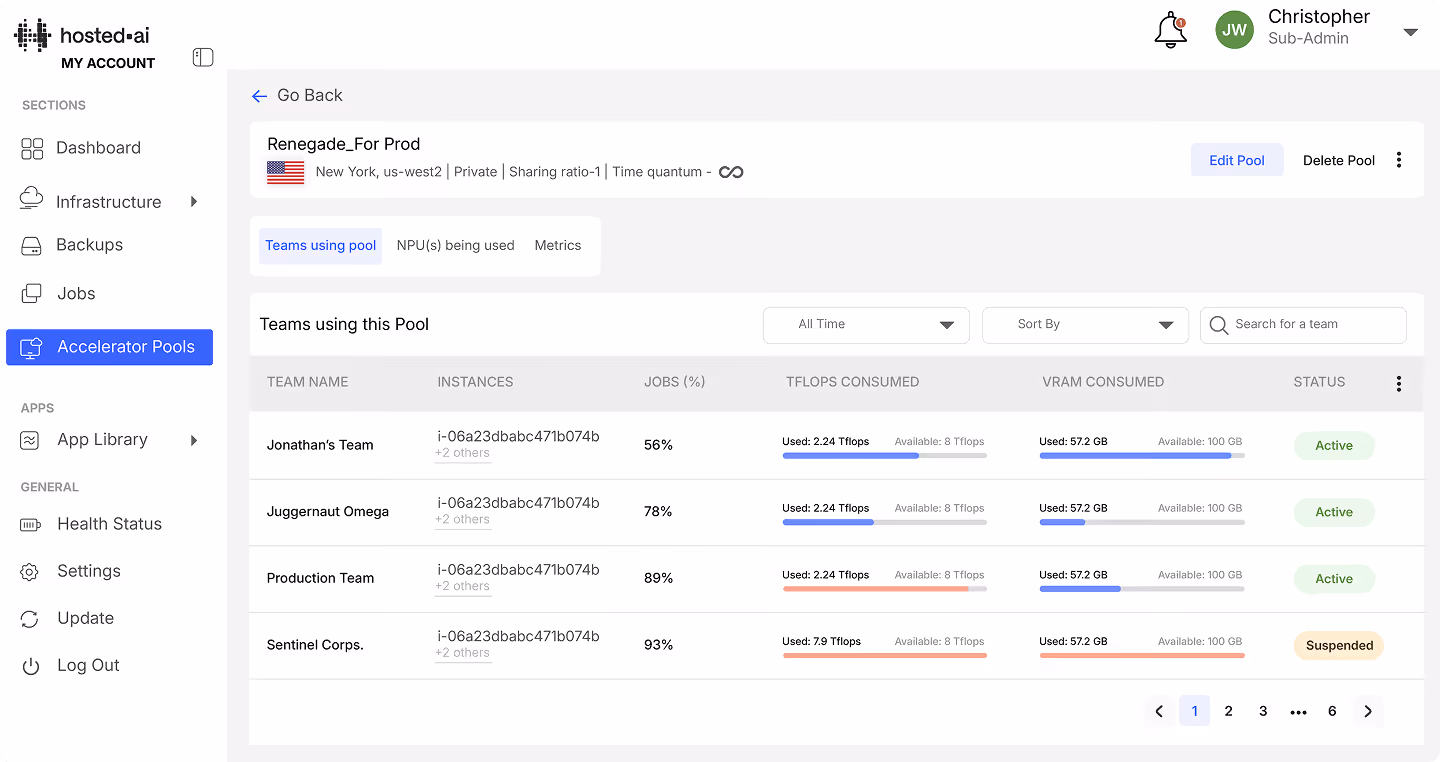
Task: Click Production Team TFLOPS usage bar
Action: (x=884, y=589)
